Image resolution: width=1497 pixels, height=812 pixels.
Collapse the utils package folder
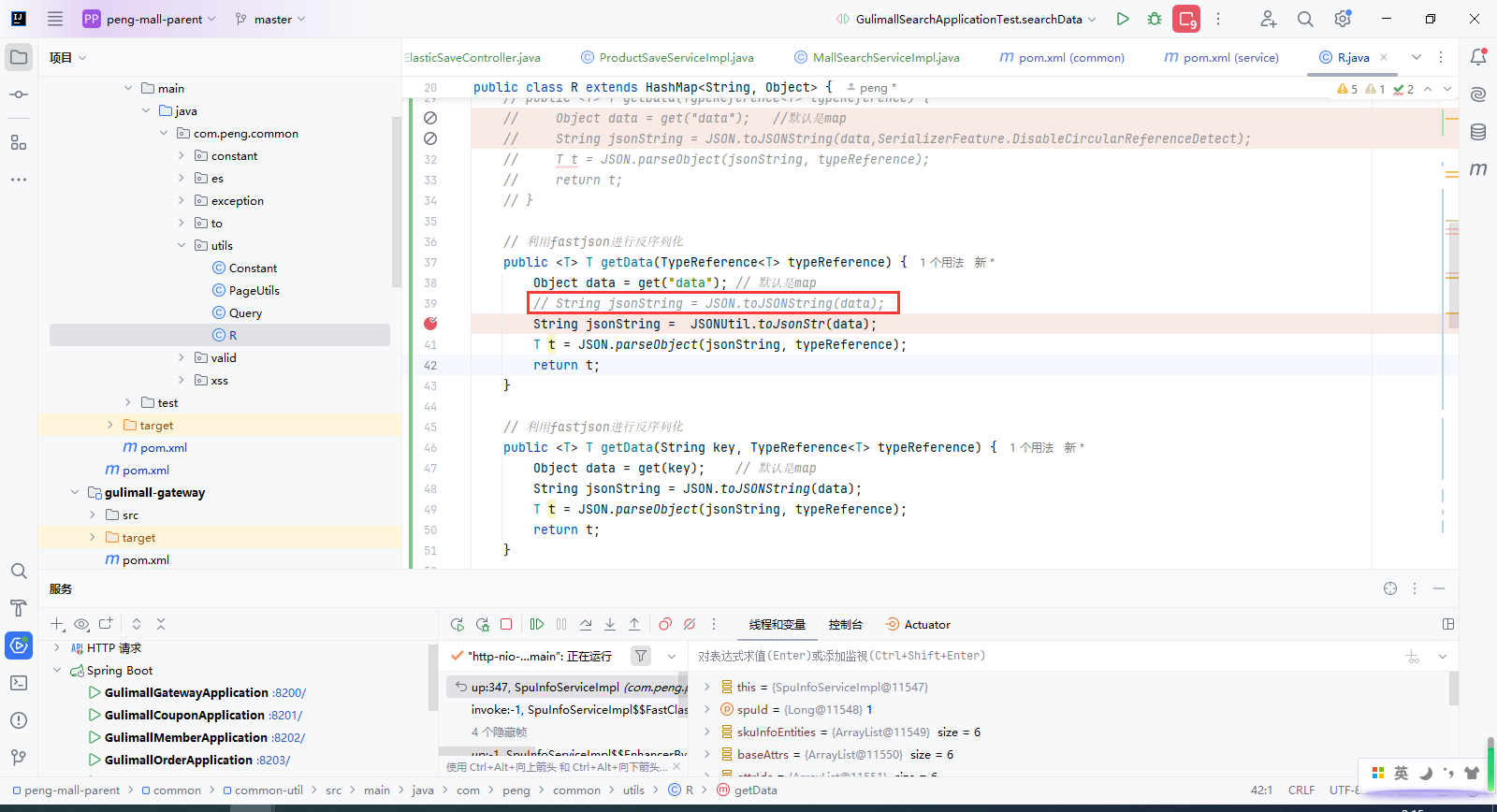coord(182,245)
